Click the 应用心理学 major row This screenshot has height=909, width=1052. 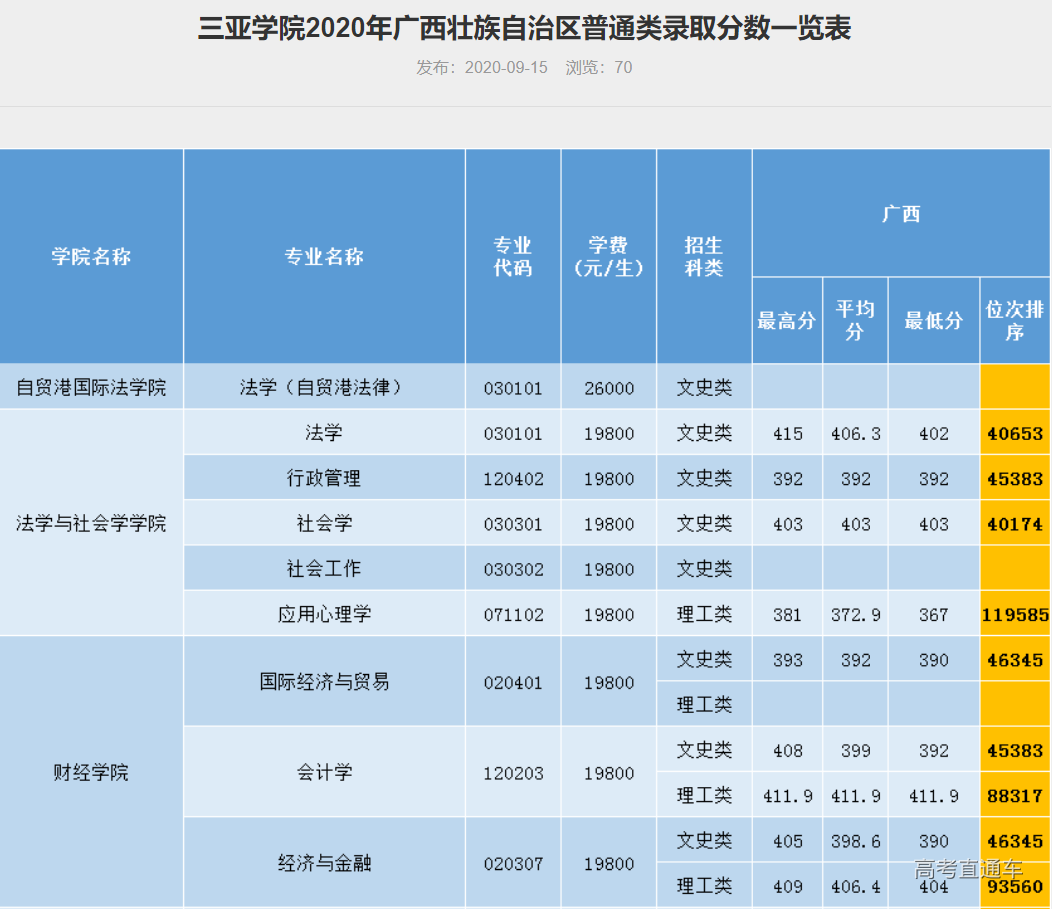click(323, 614)
